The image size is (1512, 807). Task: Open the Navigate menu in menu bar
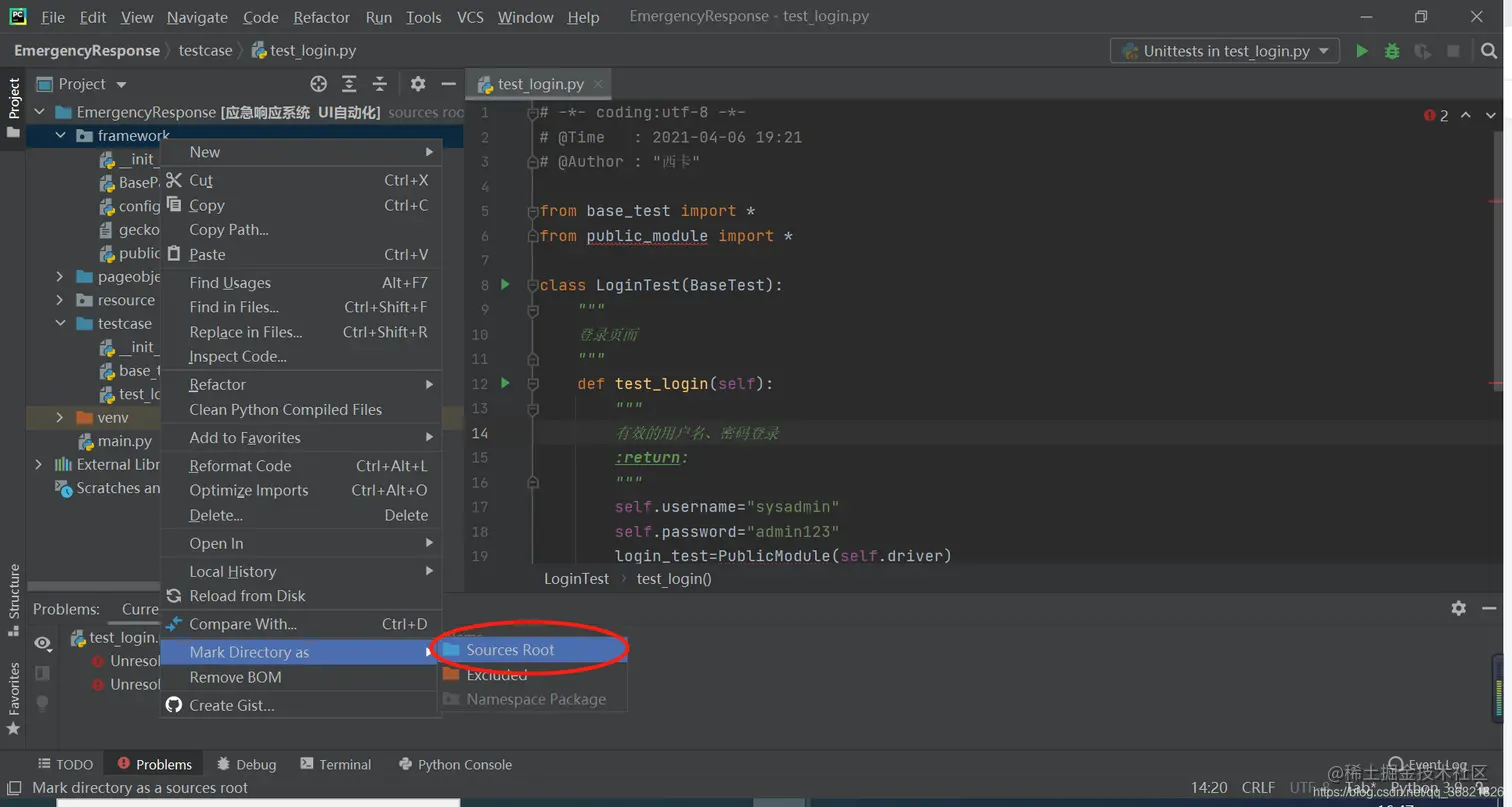pyautogui.click(x=197, y=17)
